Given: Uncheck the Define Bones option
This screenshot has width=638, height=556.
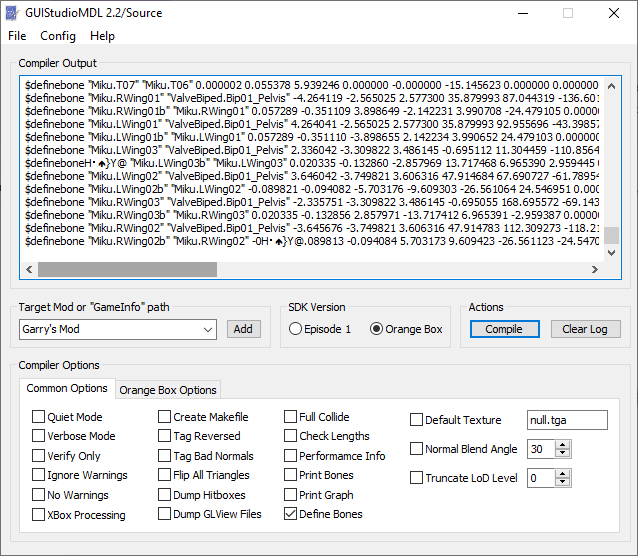Looking at the screenshot, I should pyautogui.click(x=291, y=514).
